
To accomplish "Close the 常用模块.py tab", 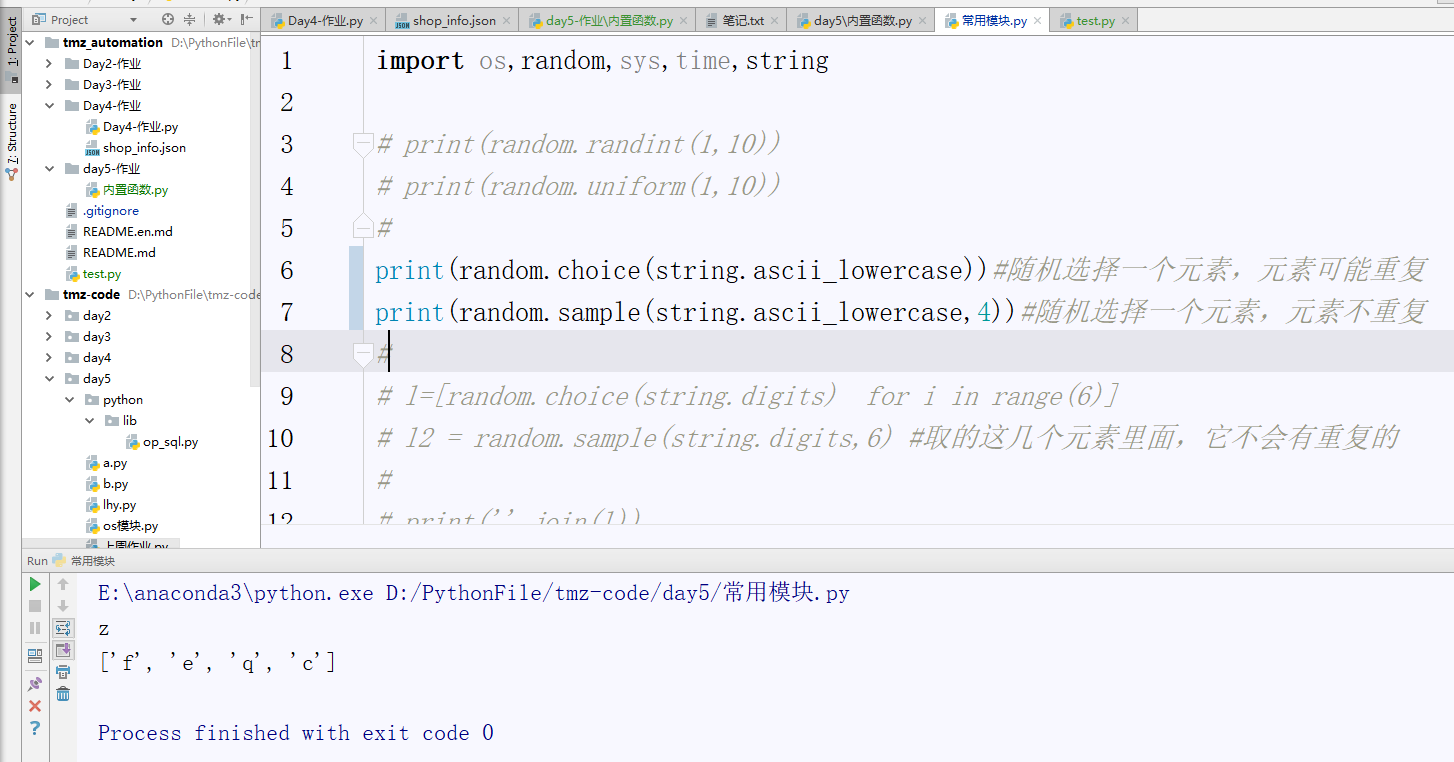I will (x=1037, y=21).
